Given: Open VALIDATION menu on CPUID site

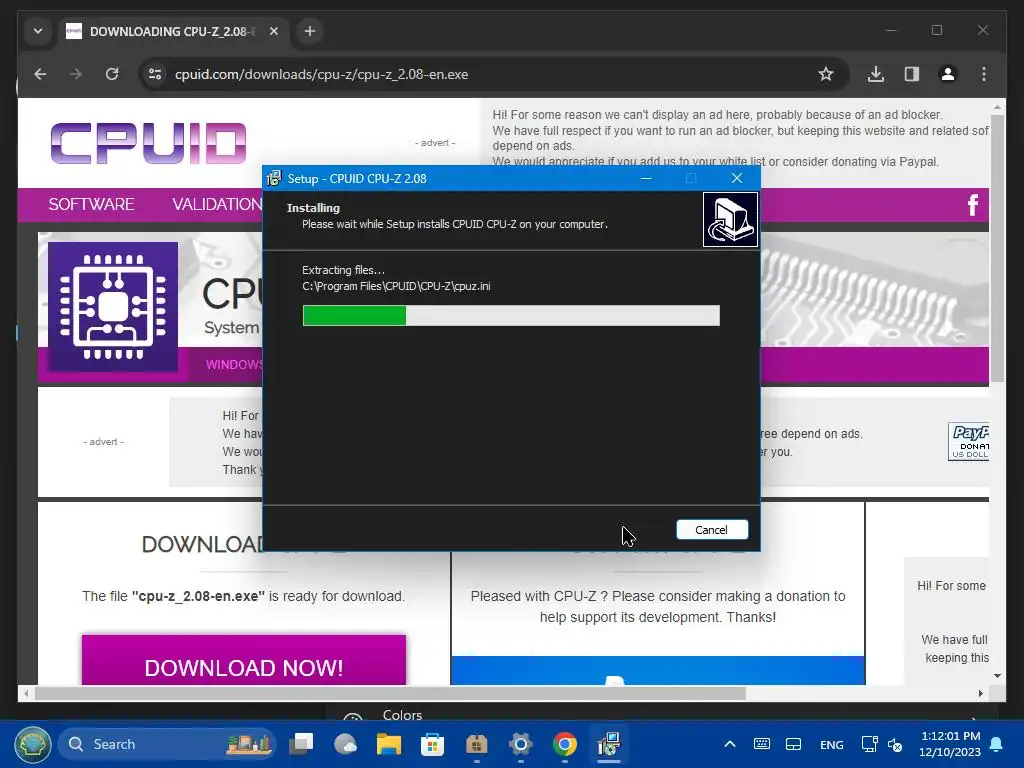Looking at the screenshot, I should [x=217, y=204].
